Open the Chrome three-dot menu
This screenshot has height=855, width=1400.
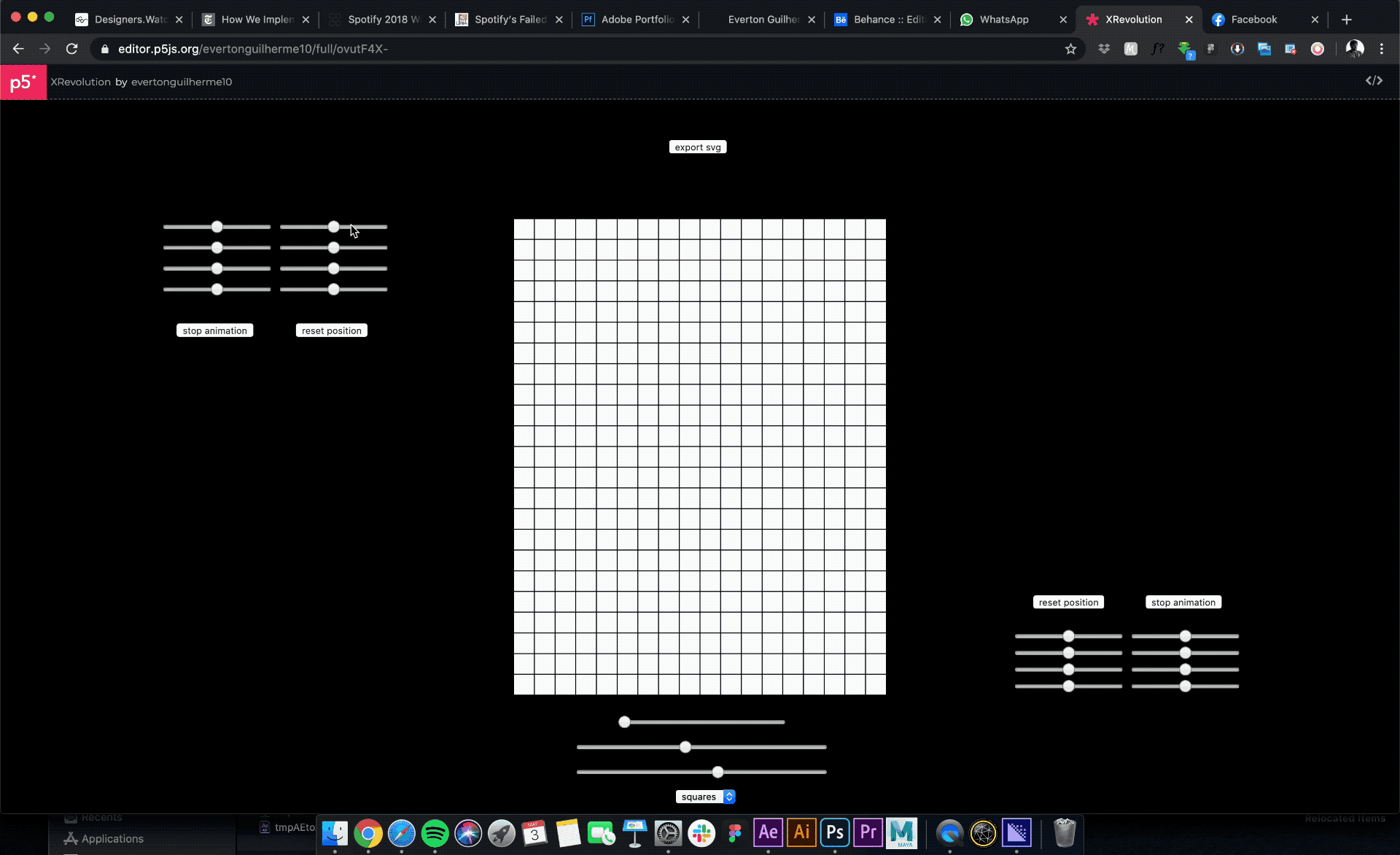click(x=1382, y=49)
